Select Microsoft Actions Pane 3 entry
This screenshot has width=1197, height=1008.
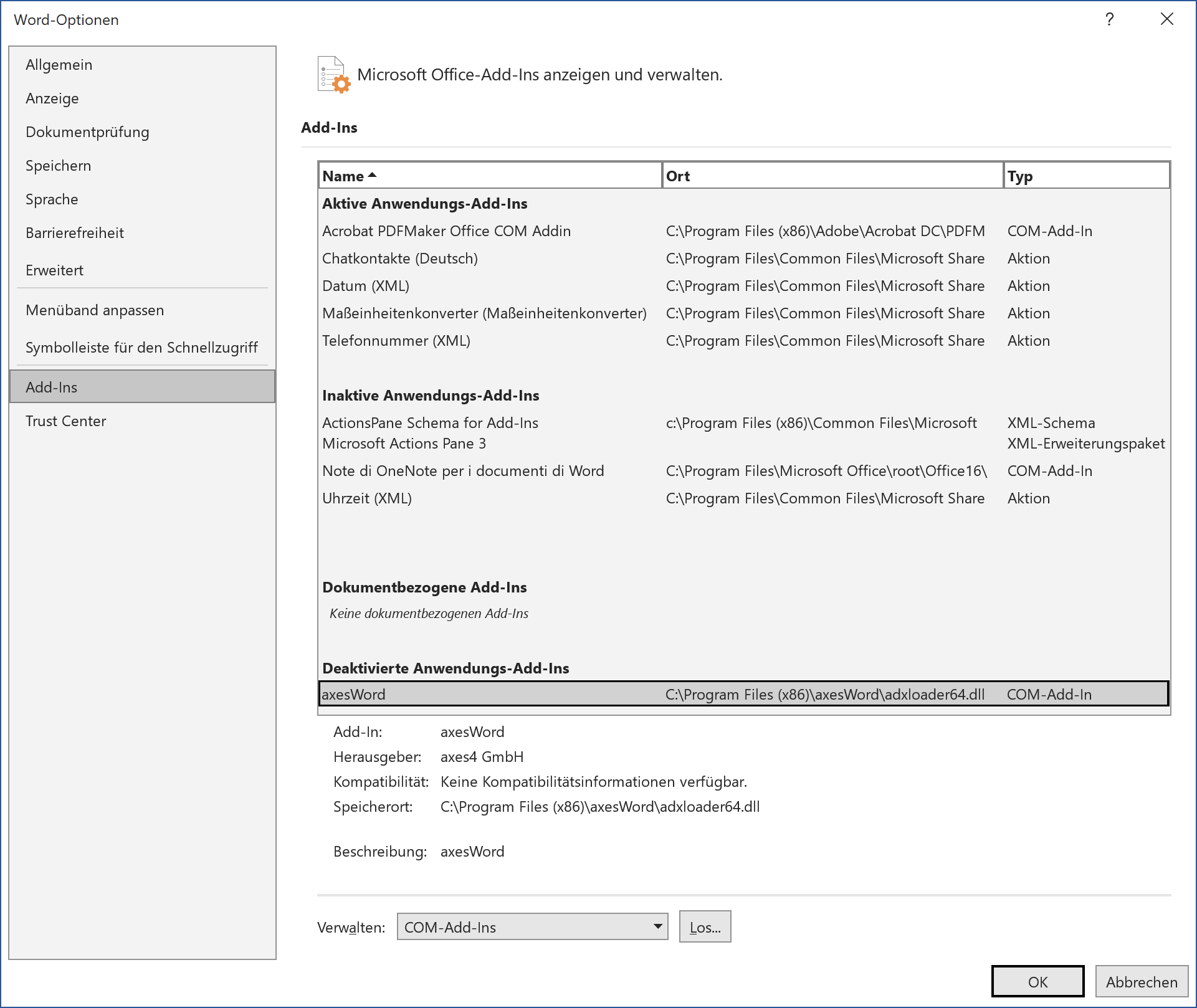(x=404, y=444)
